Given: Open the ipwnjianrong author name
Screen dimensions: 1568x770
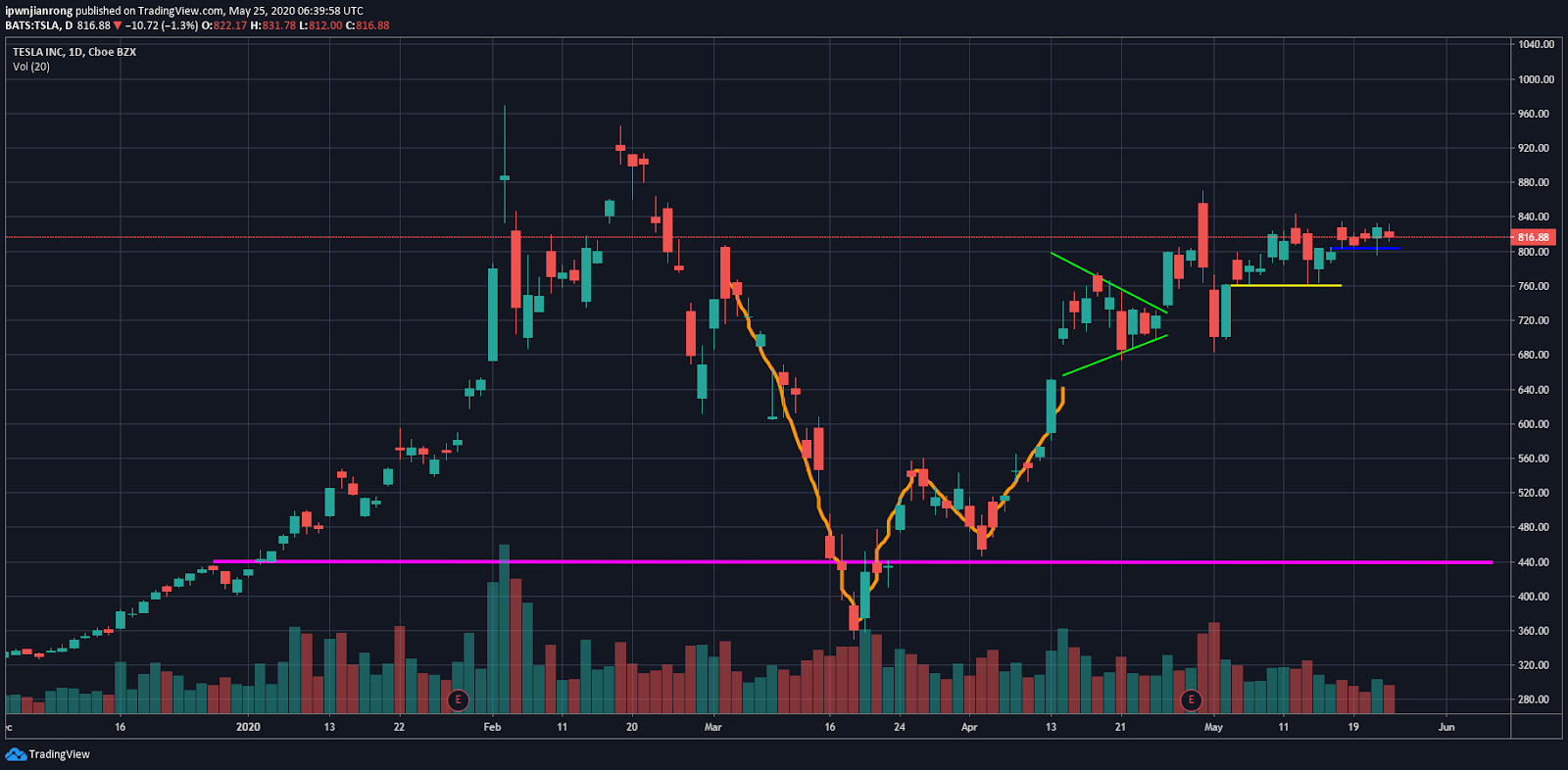Looking at the screenshot, I should tap(38, 11).
